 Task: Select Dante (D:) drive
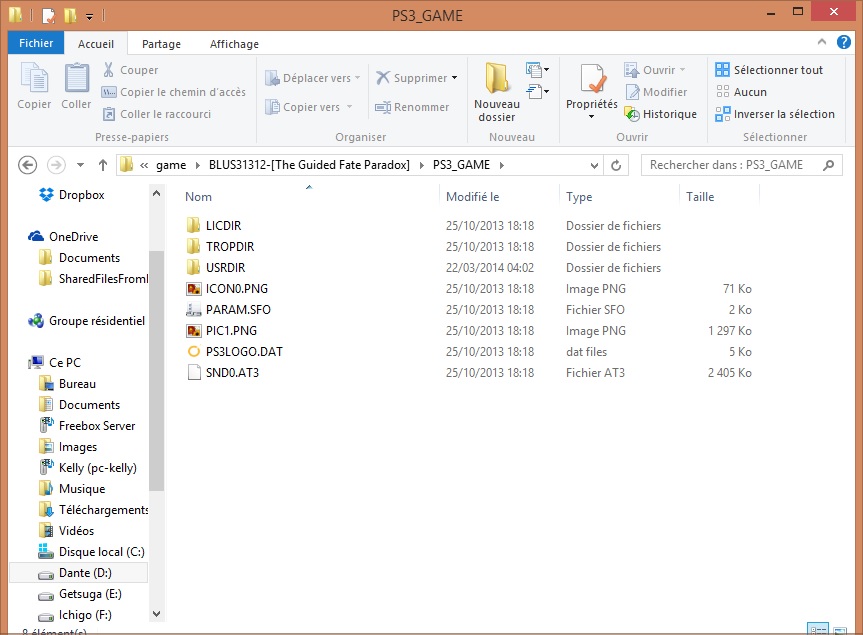[x=85, y=573]
